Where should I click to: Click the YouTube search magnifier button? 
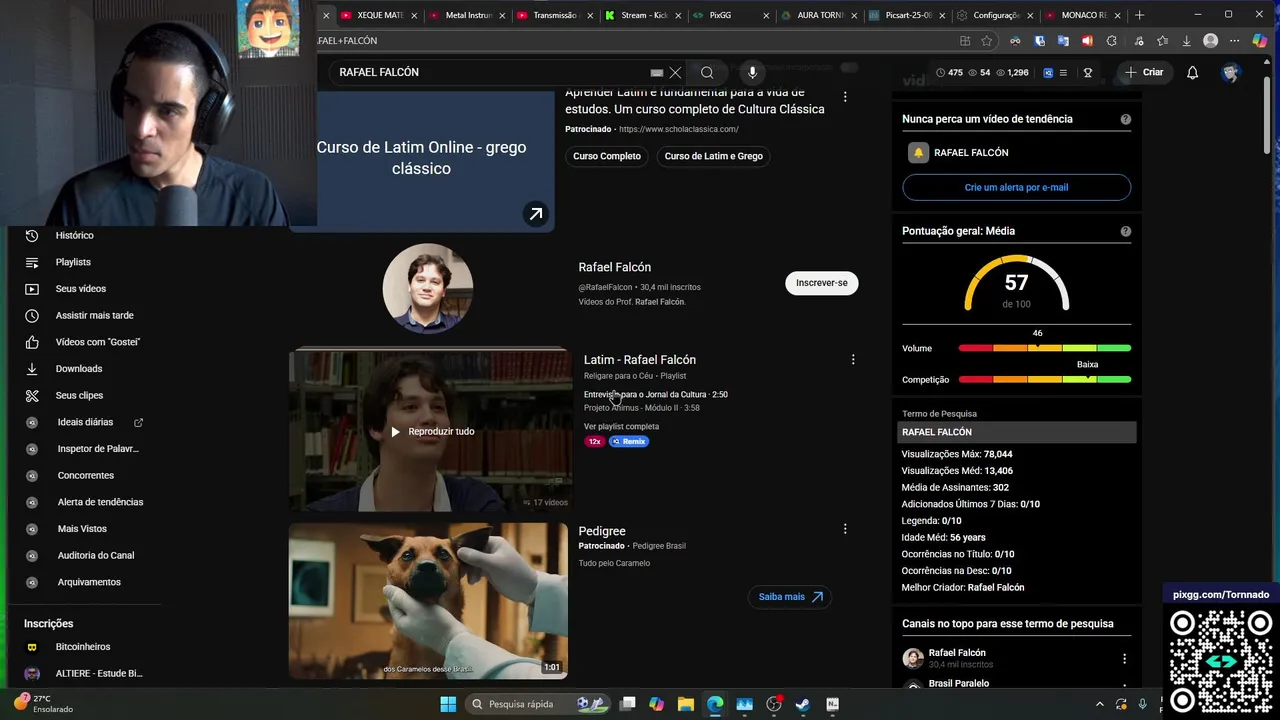(x=707, y=73)
